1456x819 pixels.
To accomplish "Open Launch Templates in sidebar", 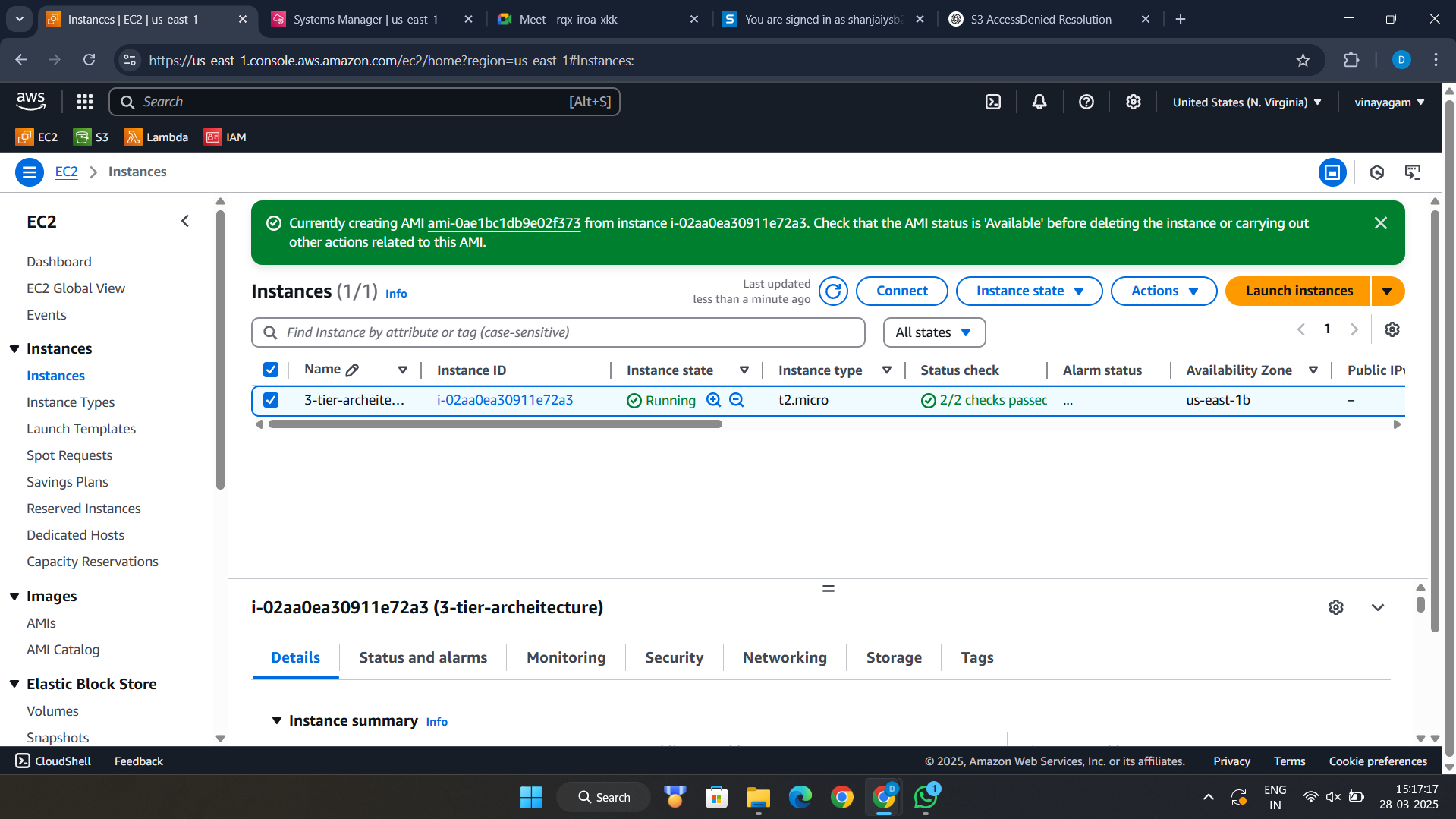I will point(81,429).
